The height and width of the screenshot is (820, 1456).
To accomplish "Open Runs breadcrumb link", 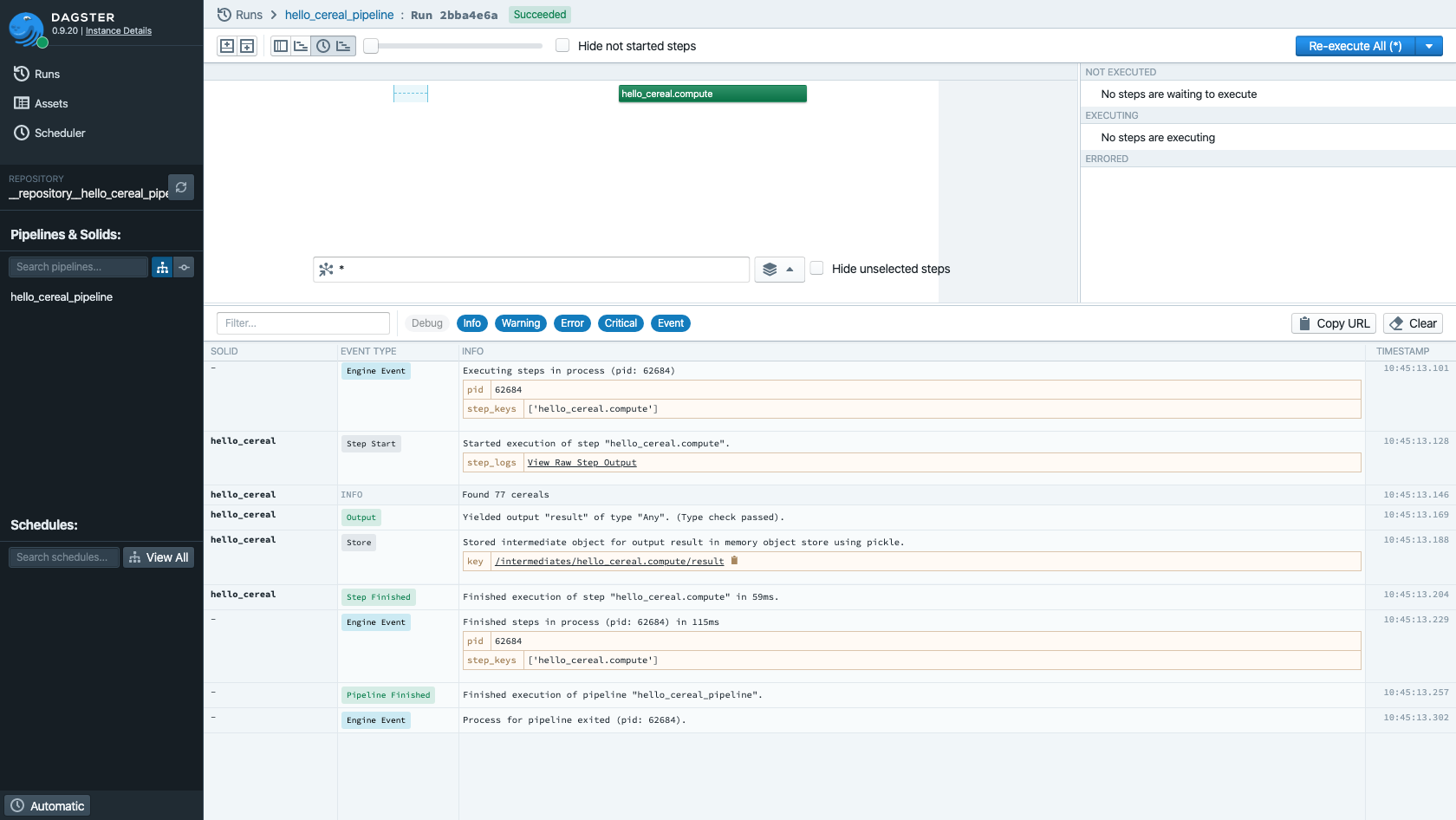I will (249, 15).
